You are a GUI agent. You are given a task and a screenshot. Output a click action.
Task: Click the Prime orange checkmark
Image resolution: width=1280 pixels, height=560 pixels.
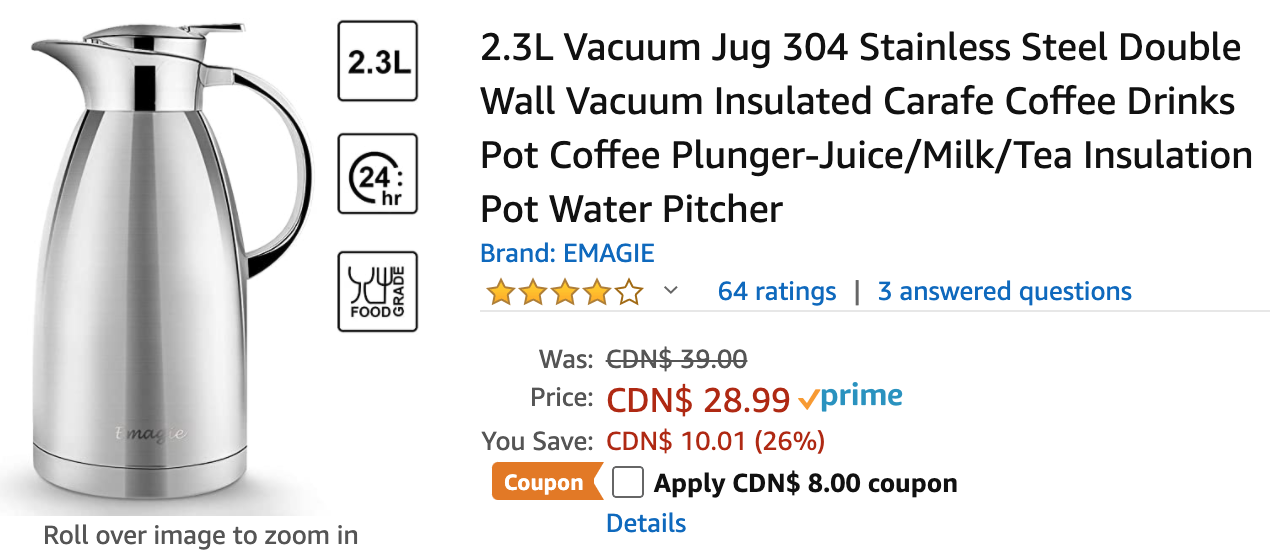tap(808, 400)
